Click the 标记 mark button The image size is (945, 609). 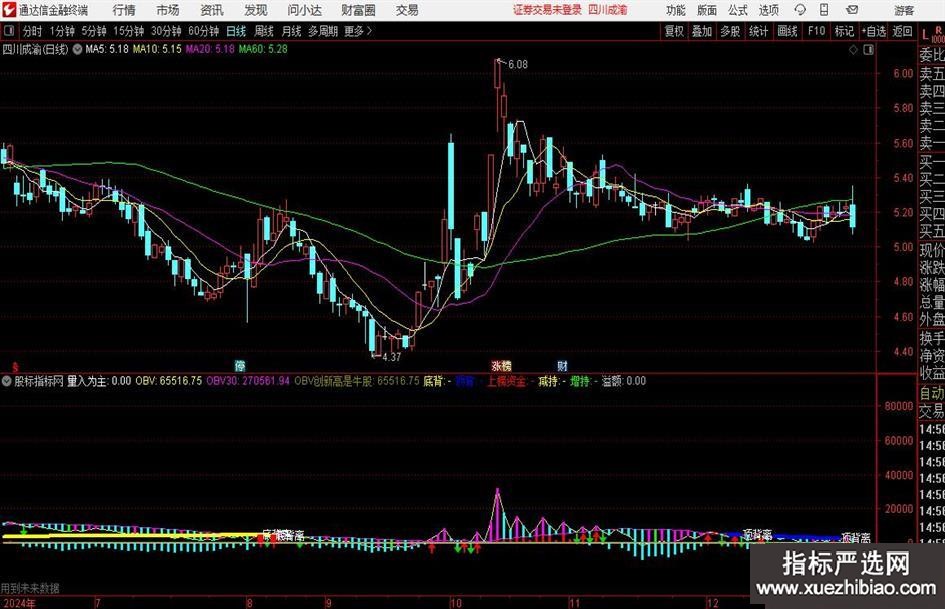click(844, 31)
